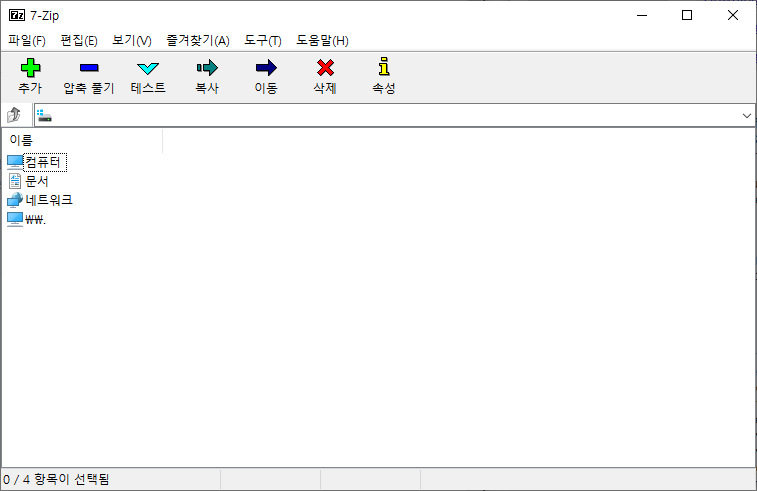Open 속성 (Properties) info icon
The height and width of the screenshot is (491, 757).
384,67
